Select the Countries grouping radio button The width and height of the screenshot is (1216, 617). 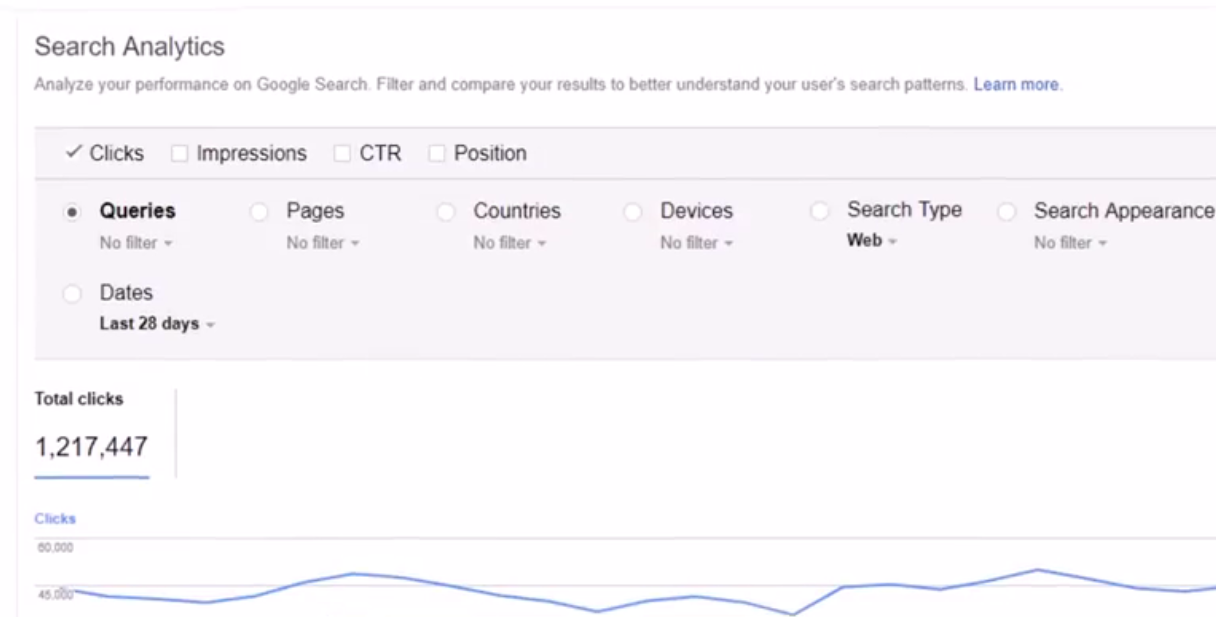point(446,212)
